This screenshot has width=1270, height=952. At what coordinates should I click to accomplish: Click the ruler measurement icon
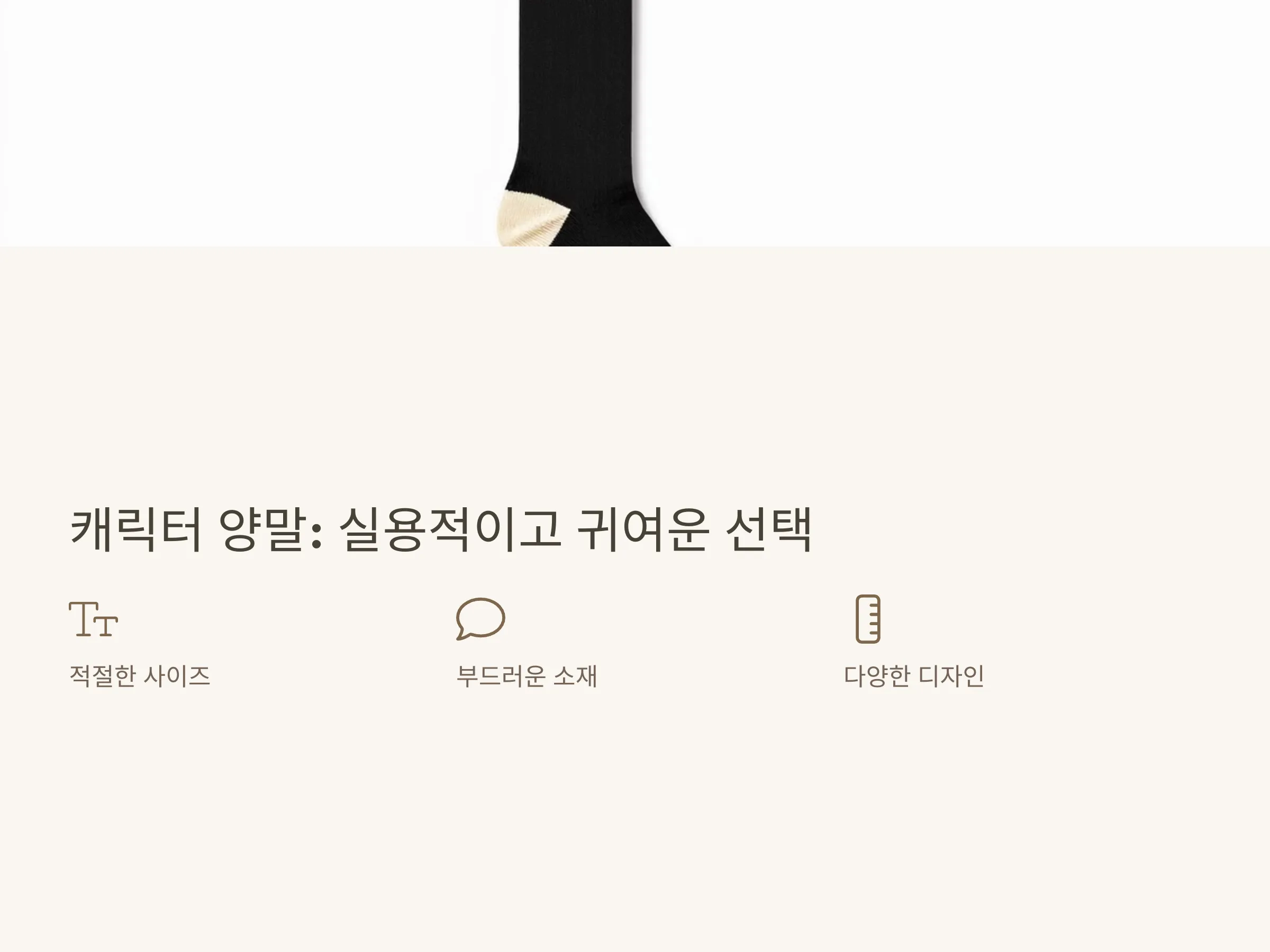pos(868,619)
